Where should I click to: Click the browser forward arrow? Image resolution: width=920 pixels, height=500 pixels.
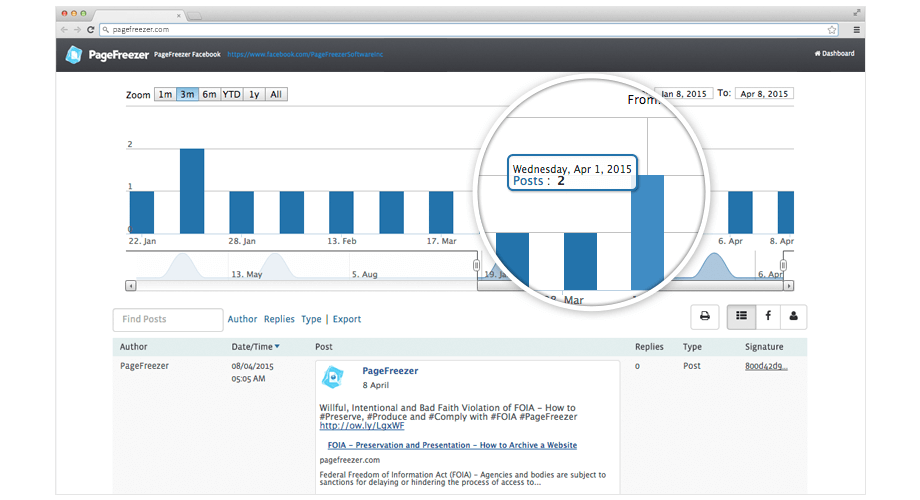(77, 29)
